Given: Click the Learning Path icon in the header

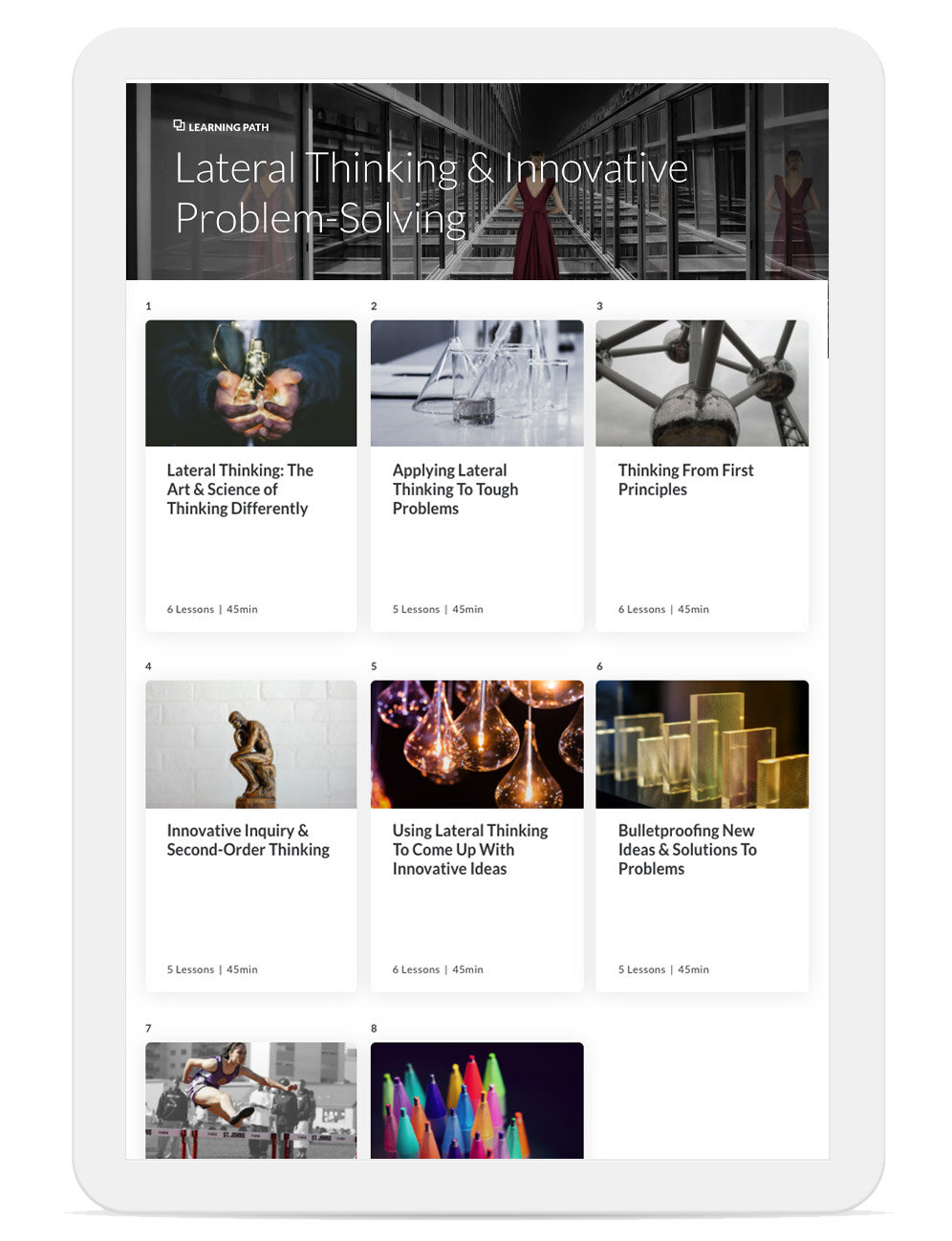Looking at the screenshot, I should point(179,125).
